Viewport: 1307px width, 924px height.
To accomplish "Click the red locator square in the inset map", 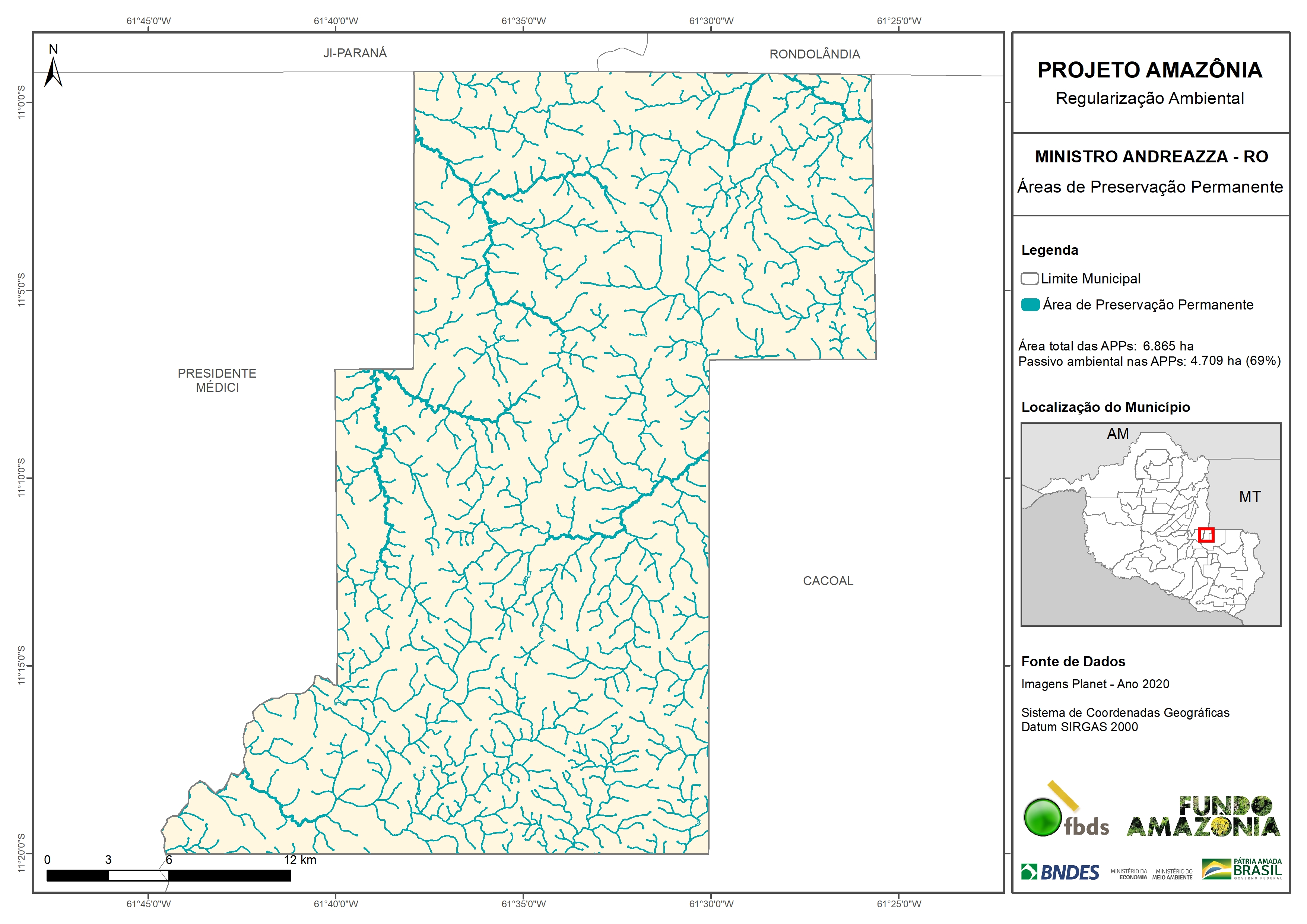I will coord(1206,535).
